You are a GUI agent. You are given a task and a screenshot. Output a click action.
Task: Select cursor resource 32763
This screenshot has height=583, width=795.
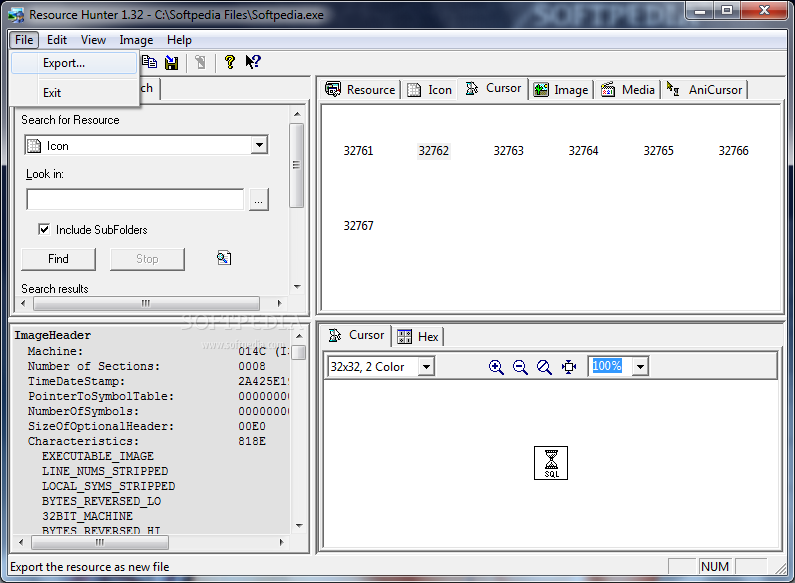click(509, 151)
